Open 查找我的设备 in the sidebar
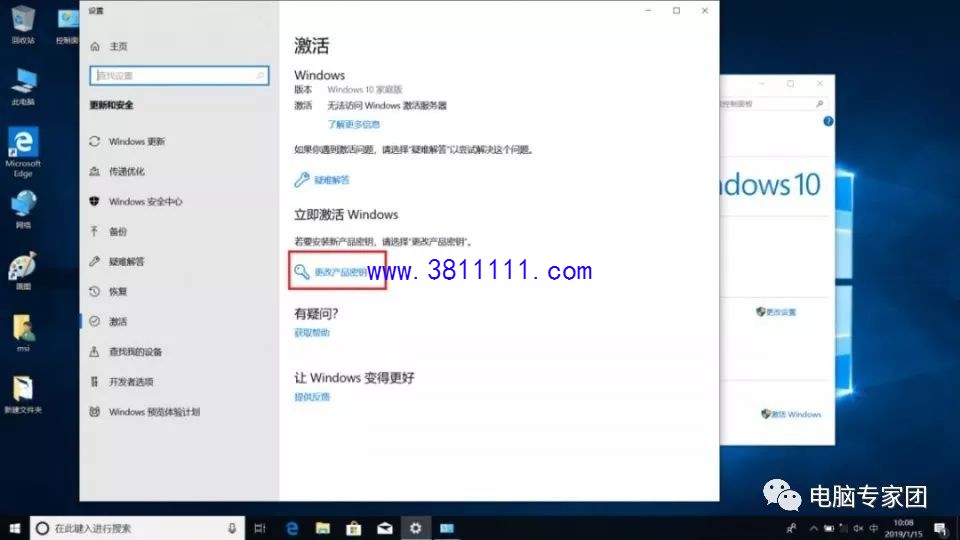960x540 pixels. click(x=126, y=351)
